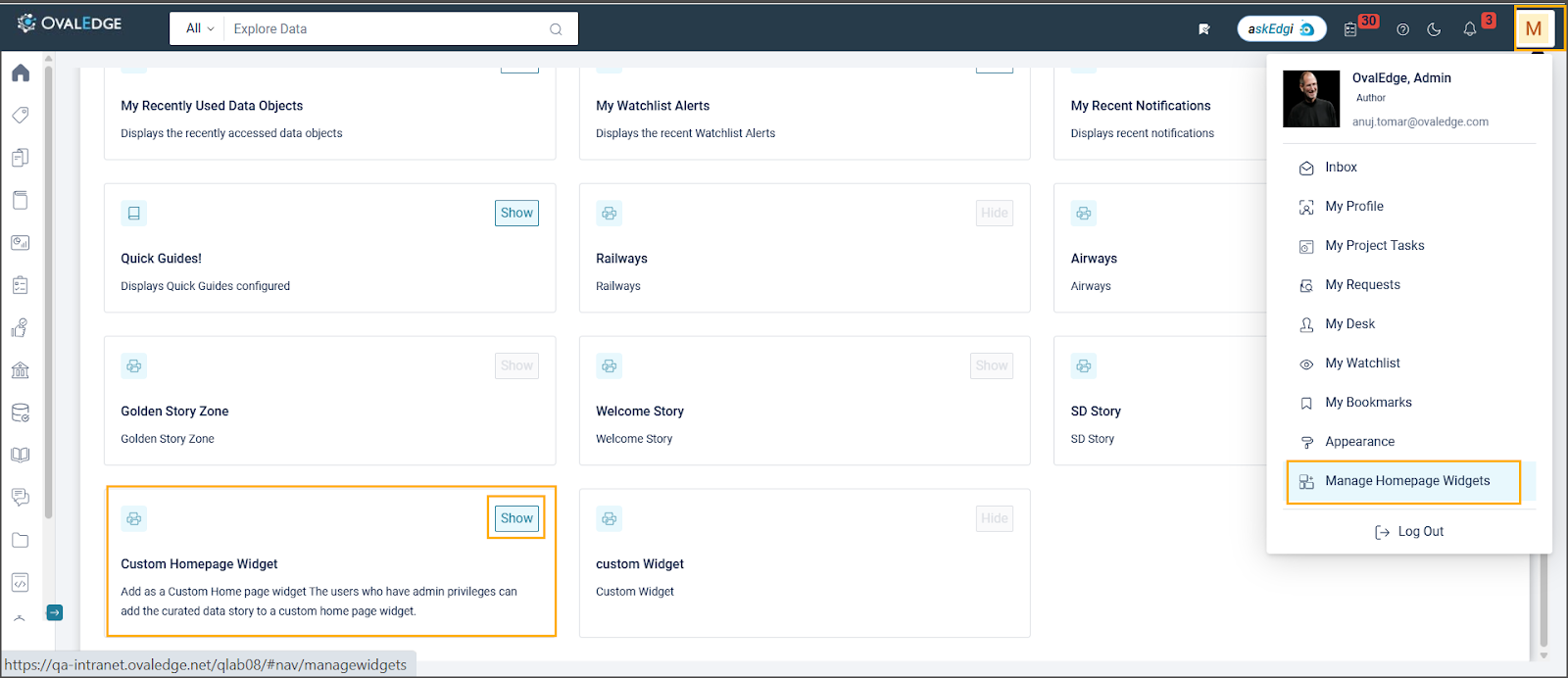Click the askEdgi assistant button
Image resolution: width=1568 pixels, height=678 pixels.
click(1281, 29)
